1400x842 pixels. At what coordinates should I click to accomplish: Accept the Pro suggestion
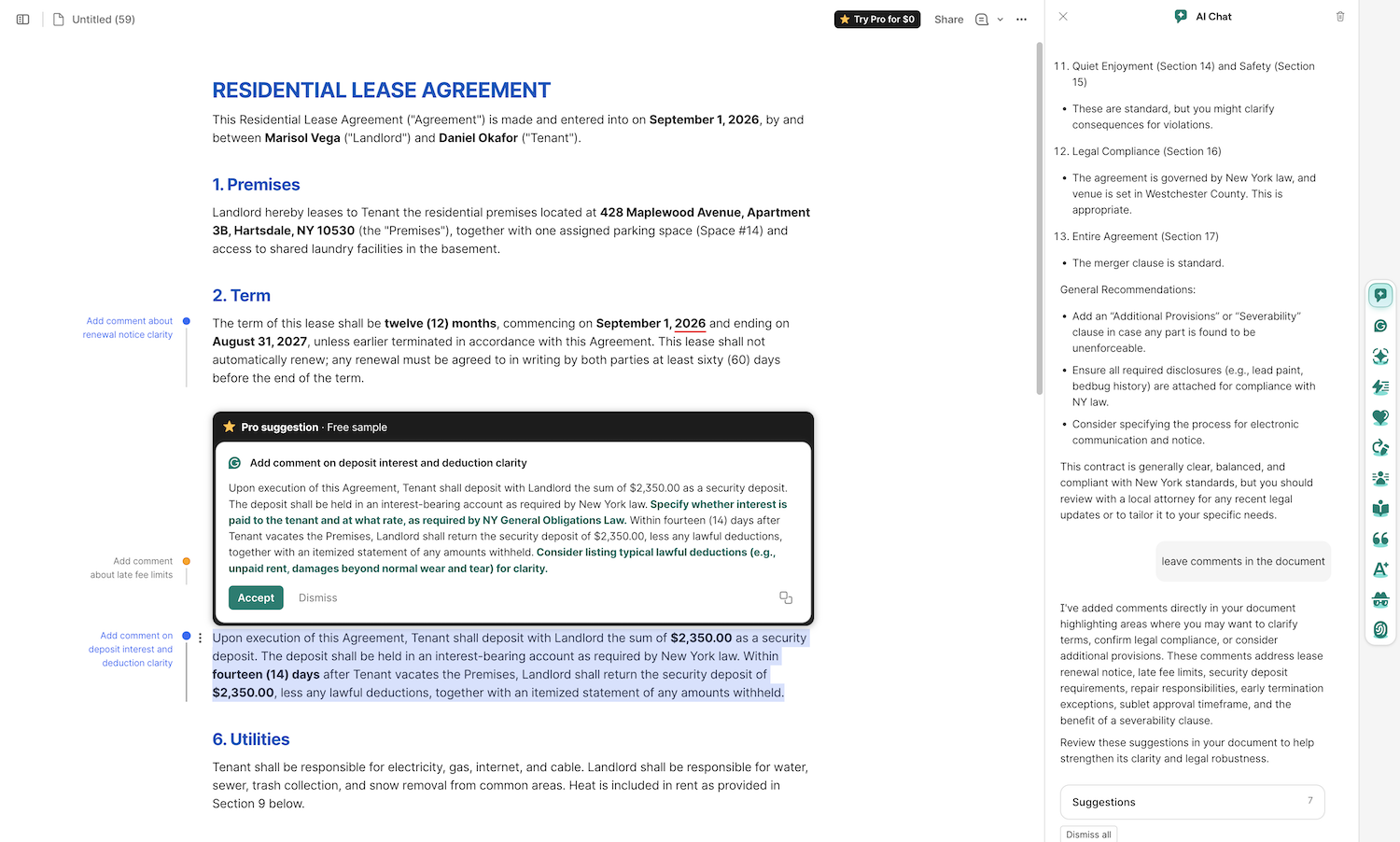(x=256, y=597)
